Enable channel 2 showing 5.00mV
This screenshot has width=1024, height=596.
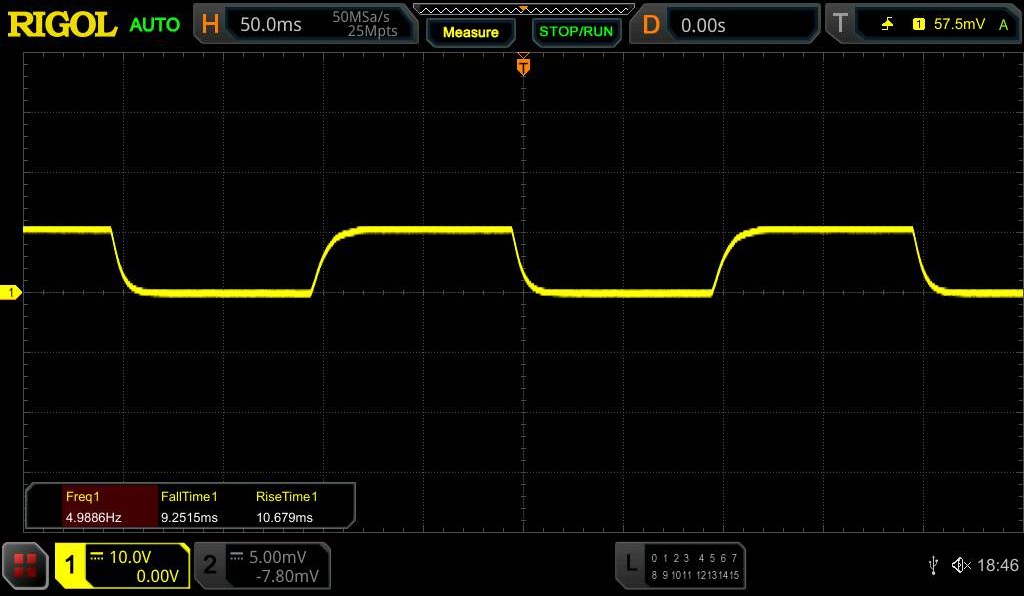tap(262, 566)
